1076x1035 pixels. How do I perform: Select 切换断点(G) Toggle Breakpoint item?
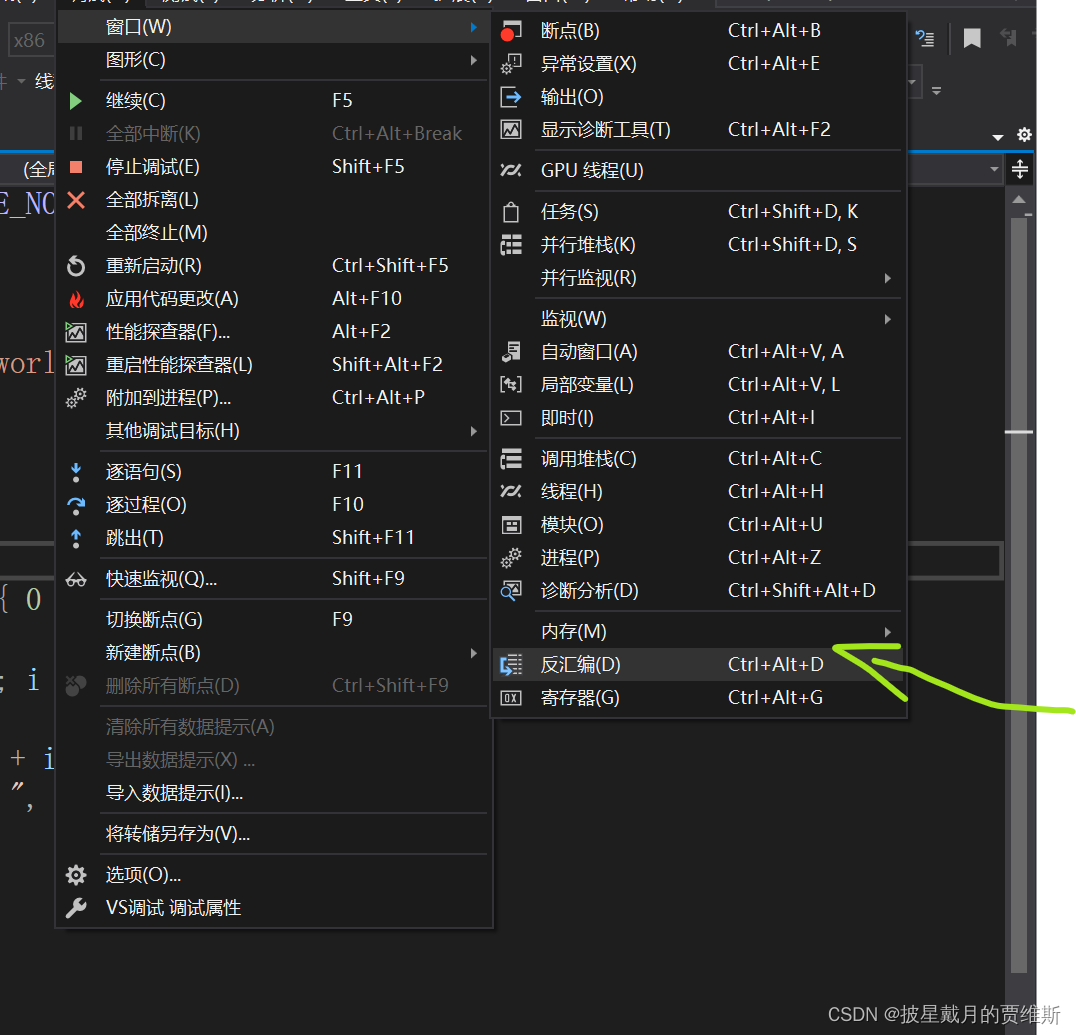(x=274, y=620)
